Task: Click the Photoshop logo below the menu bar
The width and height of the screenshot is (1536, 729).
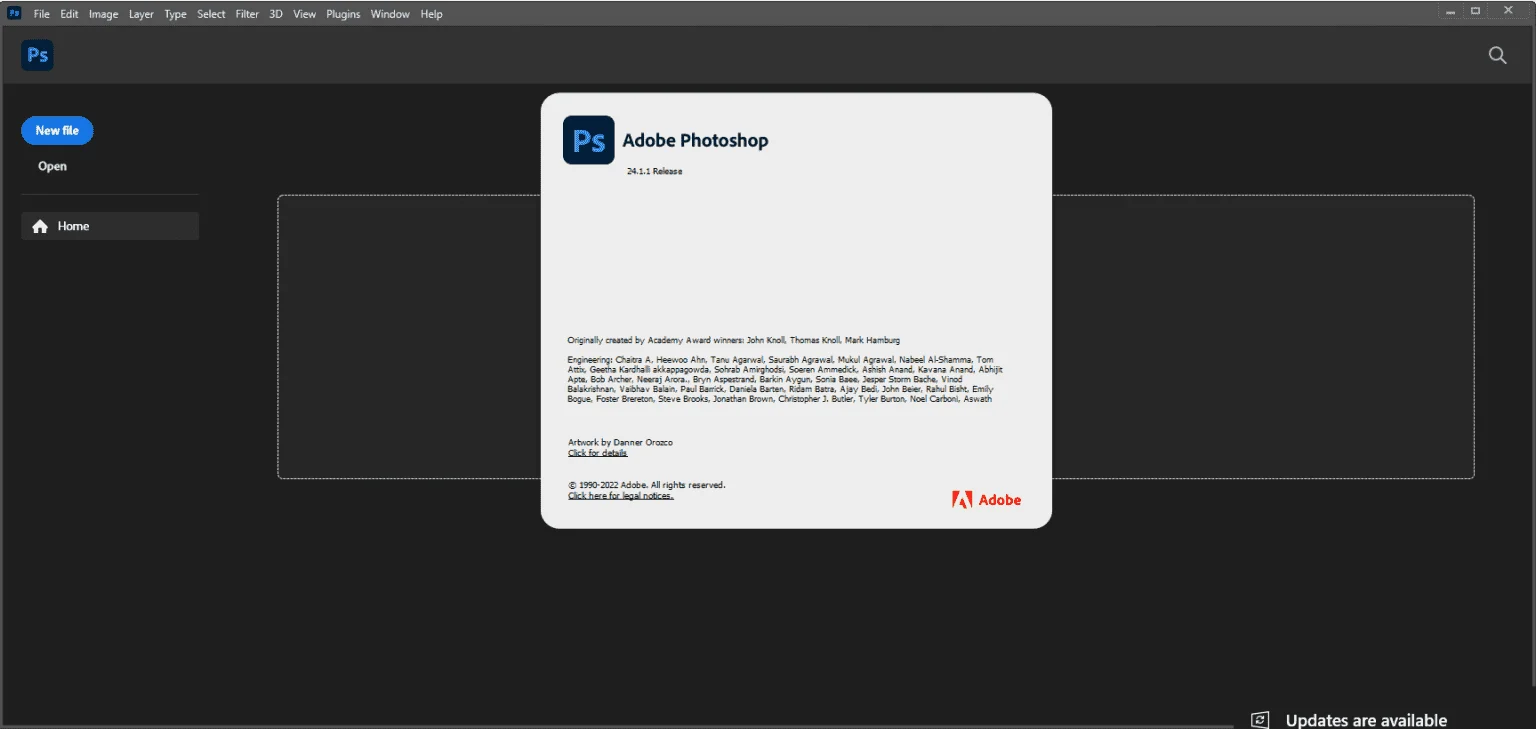Action: (37, 55)
